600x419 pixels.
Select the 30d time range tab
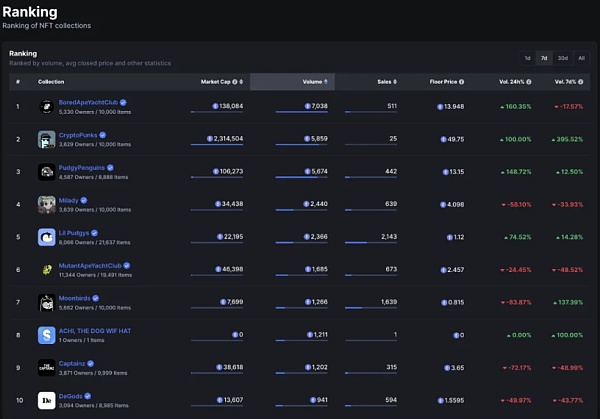562,58
